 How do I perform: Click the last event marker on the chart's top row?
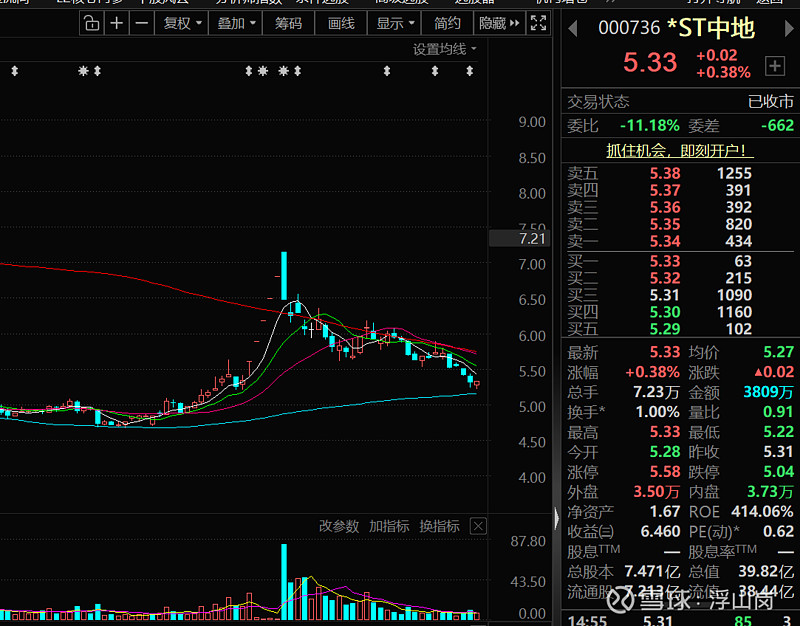point(469,71)
